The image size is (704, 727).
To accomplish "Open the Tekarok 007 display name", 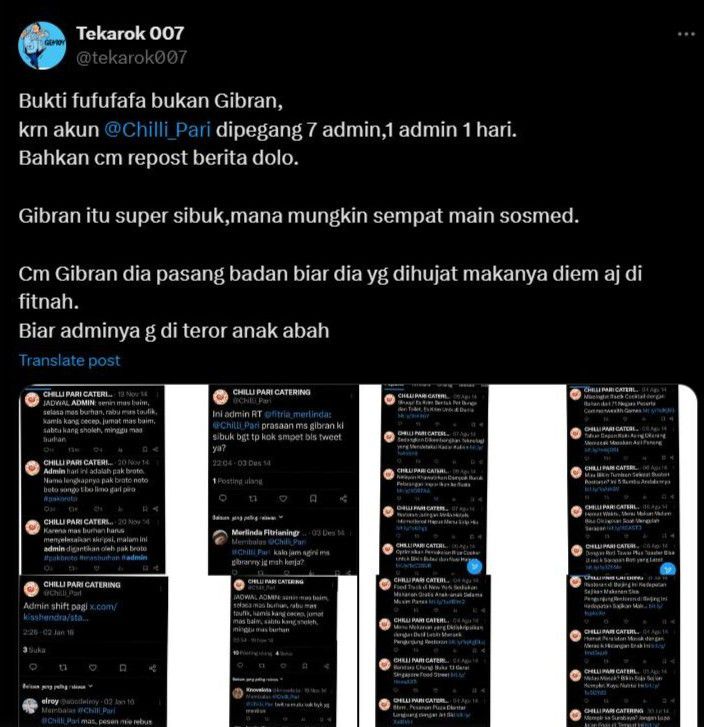I will pos(130,33).
